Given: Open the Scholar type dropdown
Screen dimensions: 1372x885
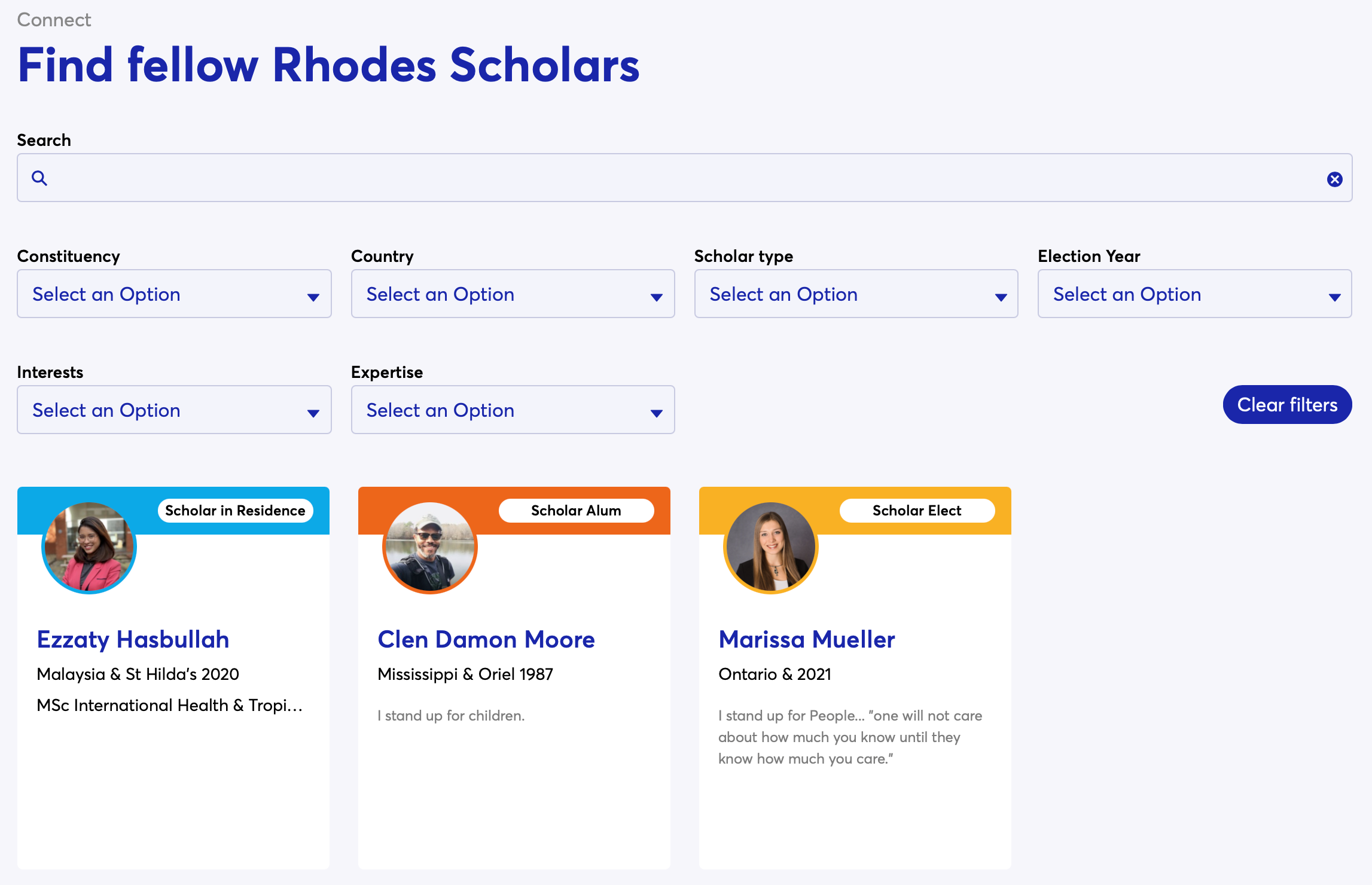Looking at the screenshot, I should (855, 294).
